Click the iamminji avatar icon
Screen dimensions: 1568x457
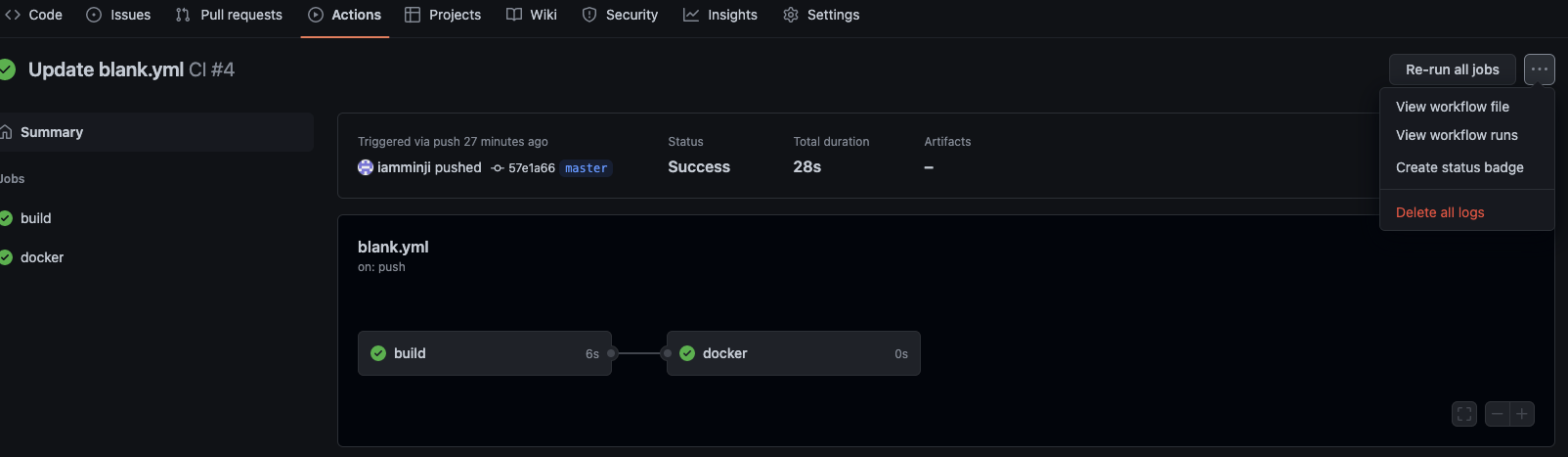click(x=366, y=167)
